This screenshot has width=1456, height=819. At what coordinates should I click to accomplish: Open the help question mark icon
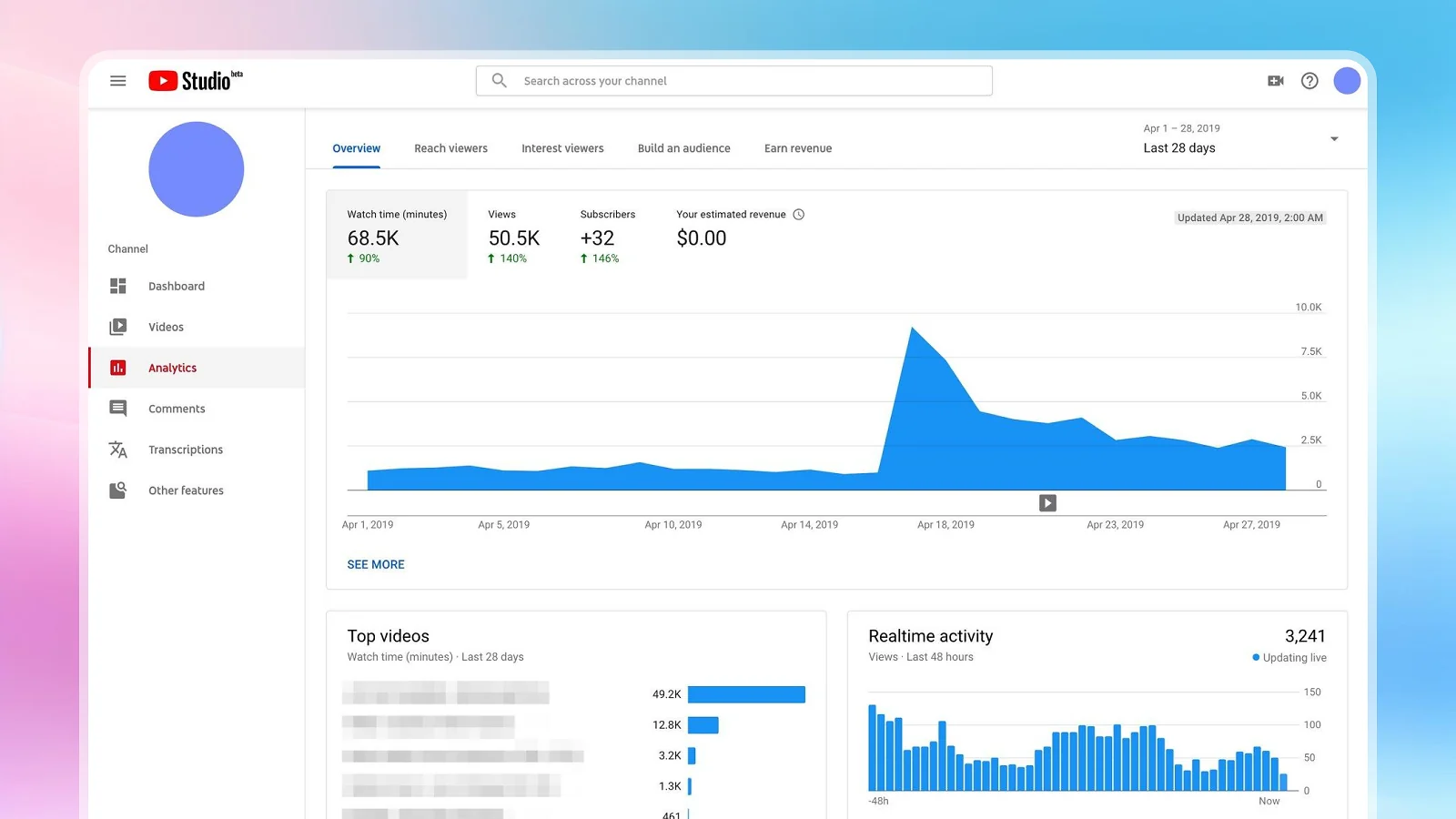(1309, 81)
